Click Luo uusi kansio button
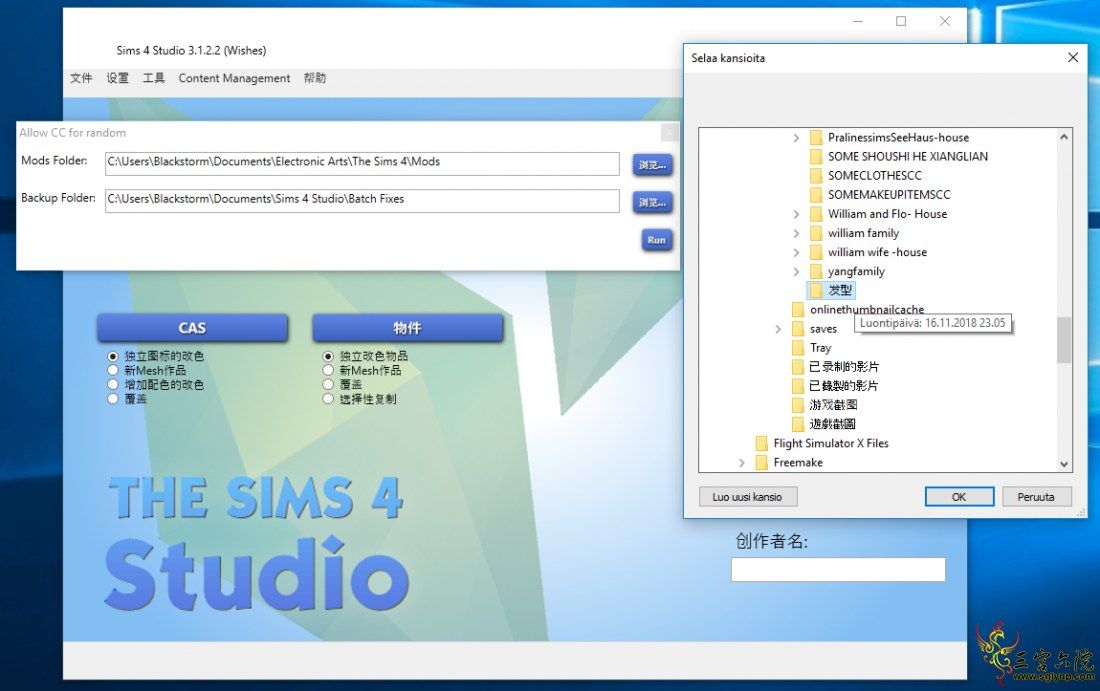This screenshot has height=691, width=1100. pyautogui.click(x=748, y=497)
